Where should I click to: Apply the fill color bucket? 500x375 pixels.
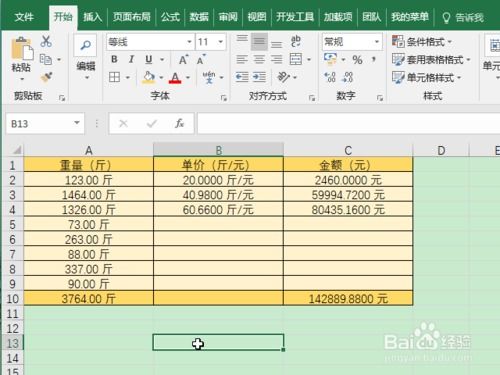click(149, 77)
